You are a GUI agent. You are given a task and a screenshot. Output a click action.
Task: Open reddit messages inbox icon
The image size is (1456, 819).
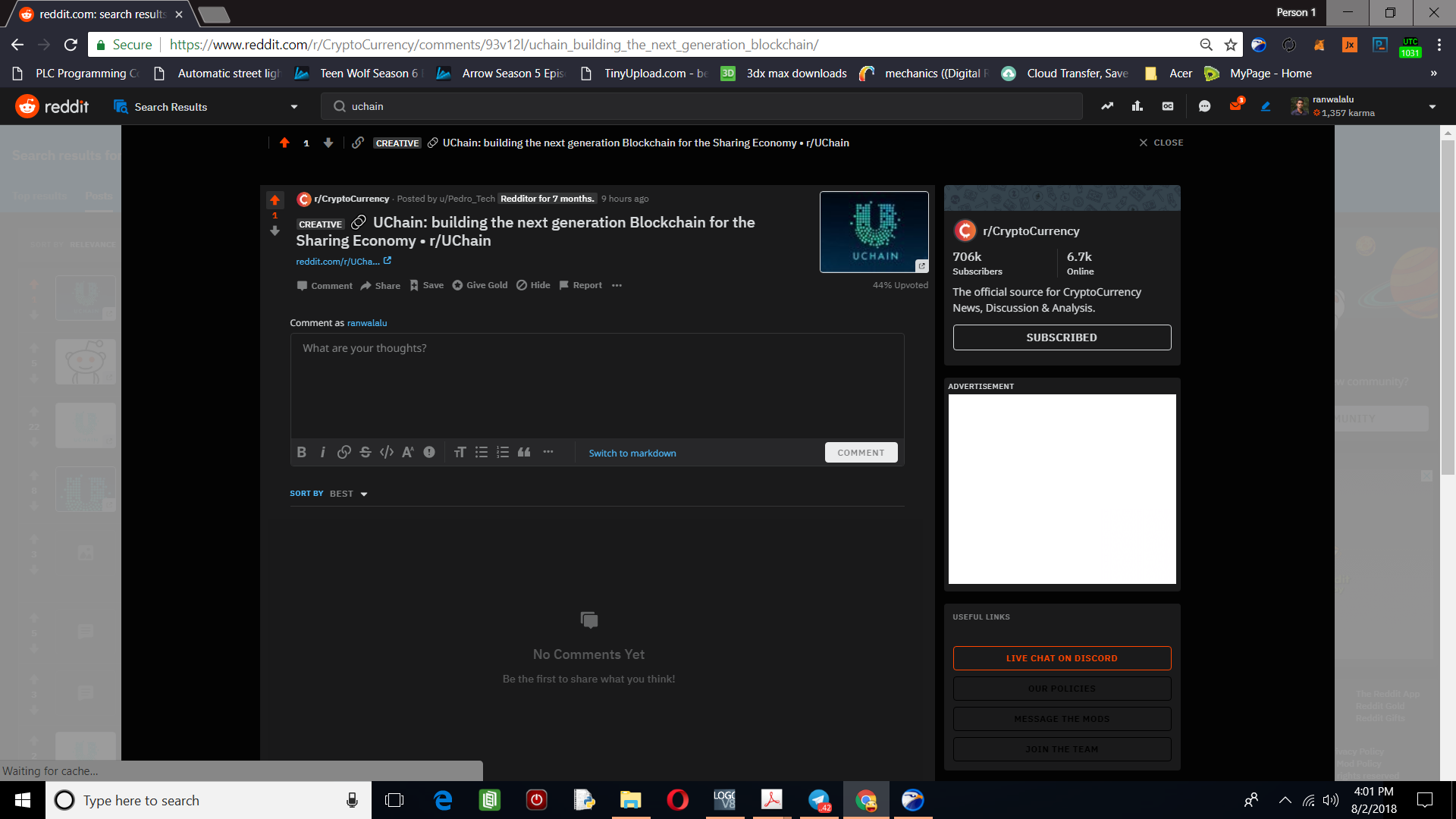[x=1235, y=106]
